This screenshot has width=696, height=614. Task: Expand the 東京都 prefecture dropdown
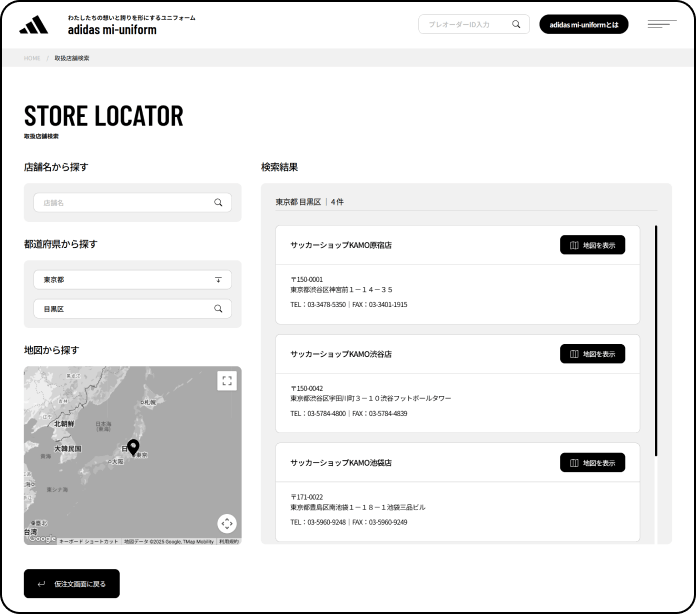tap(218, 280)
